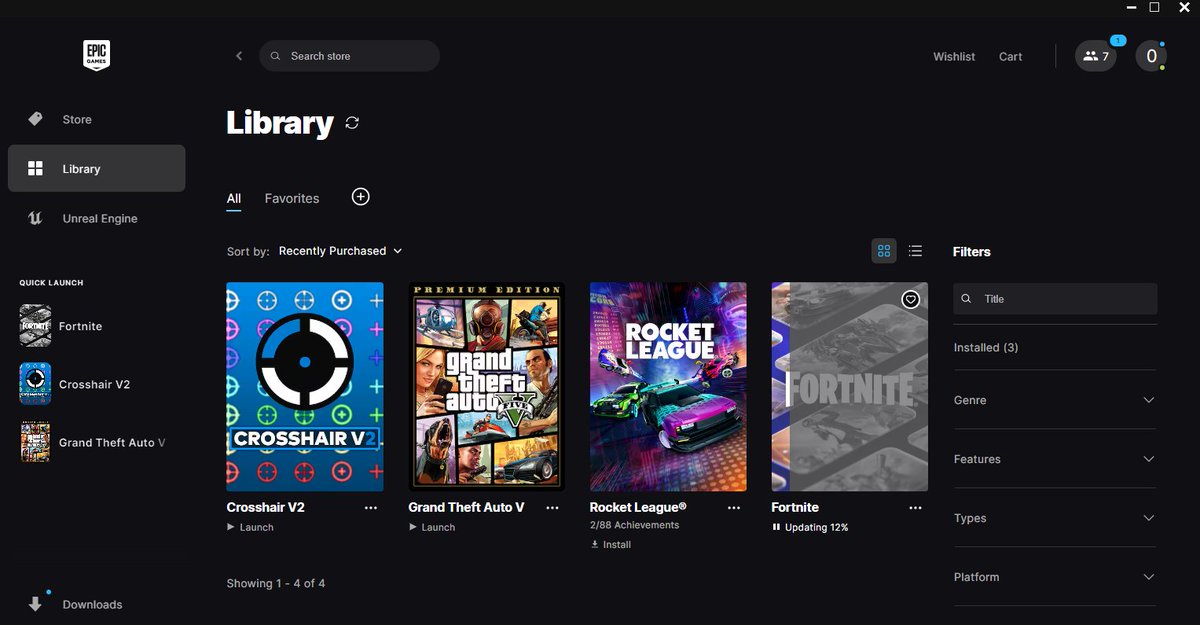Viewport: 1200px width, 625px height.
Task: Click the Grand Theft Auto V Quick Launch icon
Action: click(x=35, y=442)
